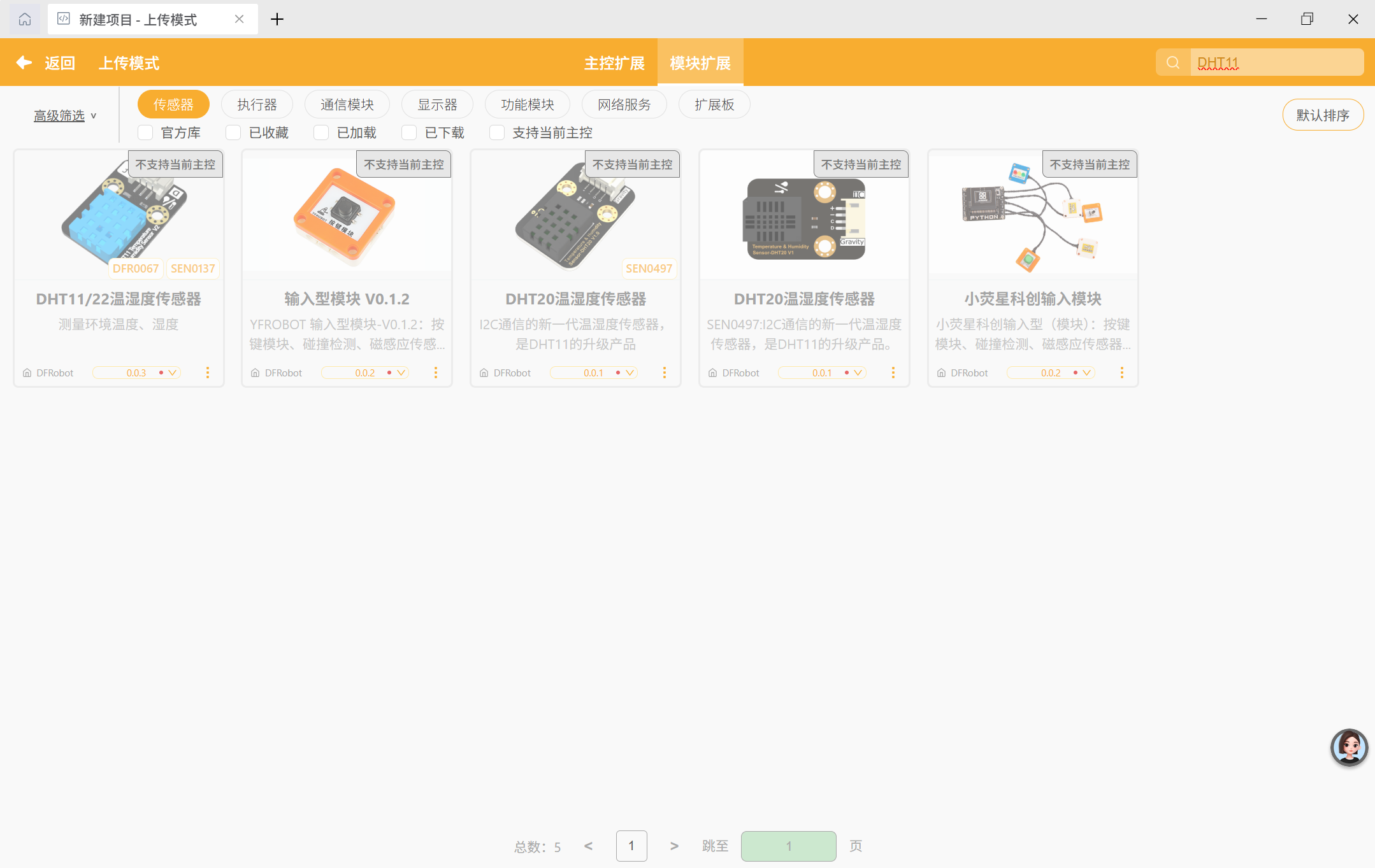Go to next page with right arrow
This screenshot has height=868, width=1375.
tap(674, 846)
